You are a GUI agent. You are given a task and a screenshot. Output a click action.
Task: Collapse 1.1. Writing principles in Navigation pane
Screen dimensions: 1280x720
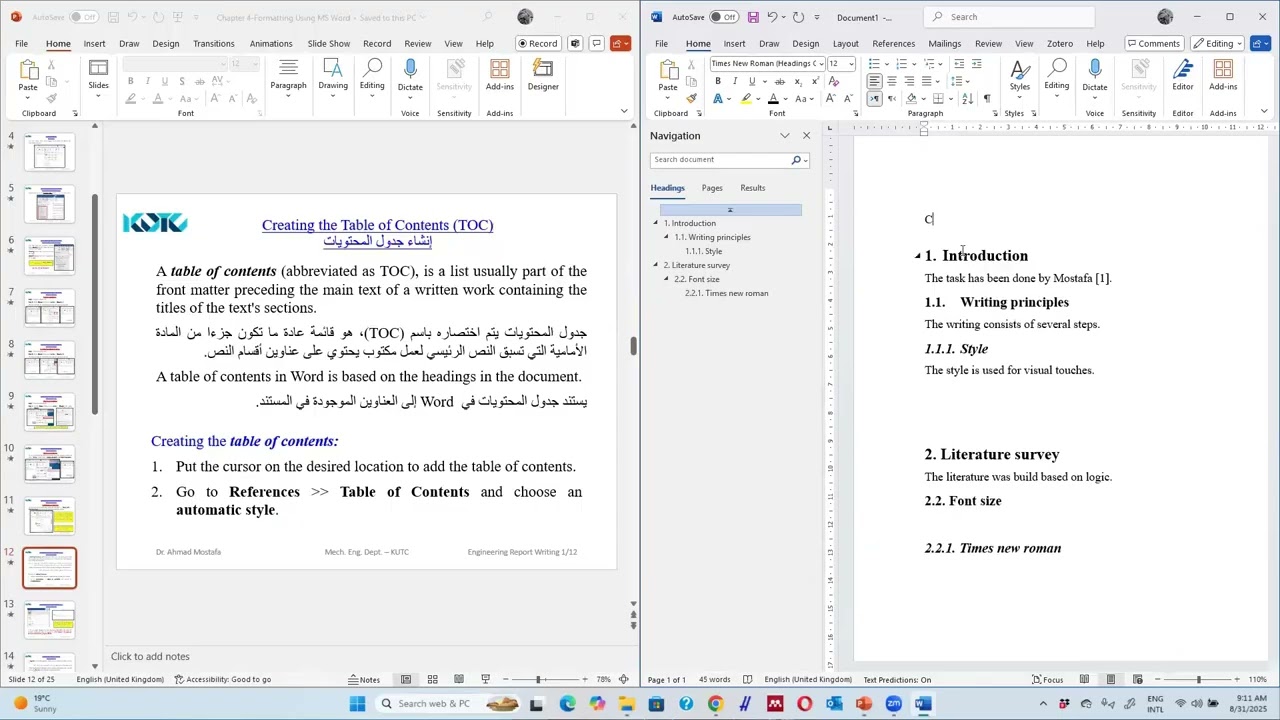[667, 237]
